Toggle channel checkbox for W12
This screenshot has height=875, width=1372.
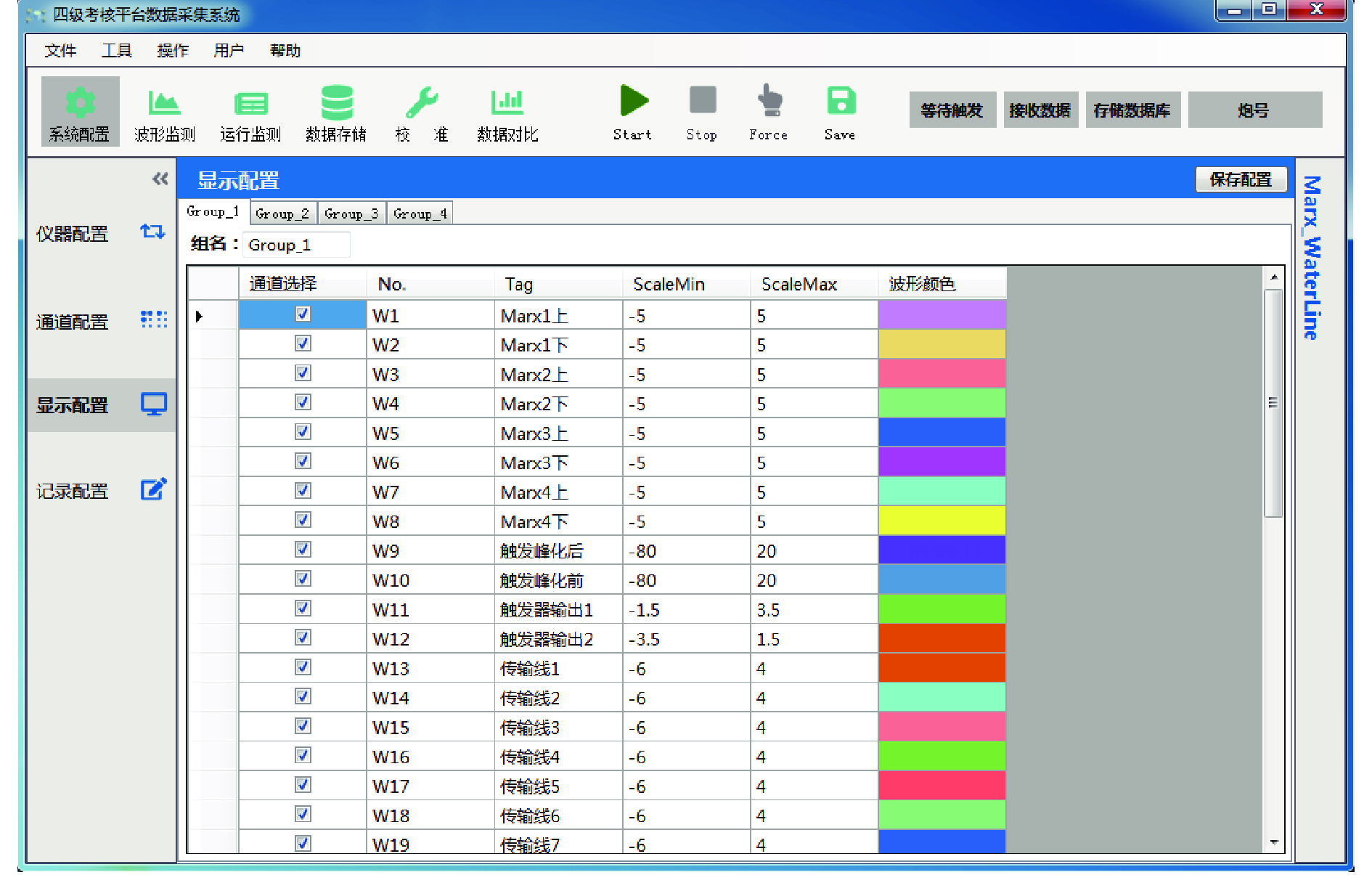[303, 637]
